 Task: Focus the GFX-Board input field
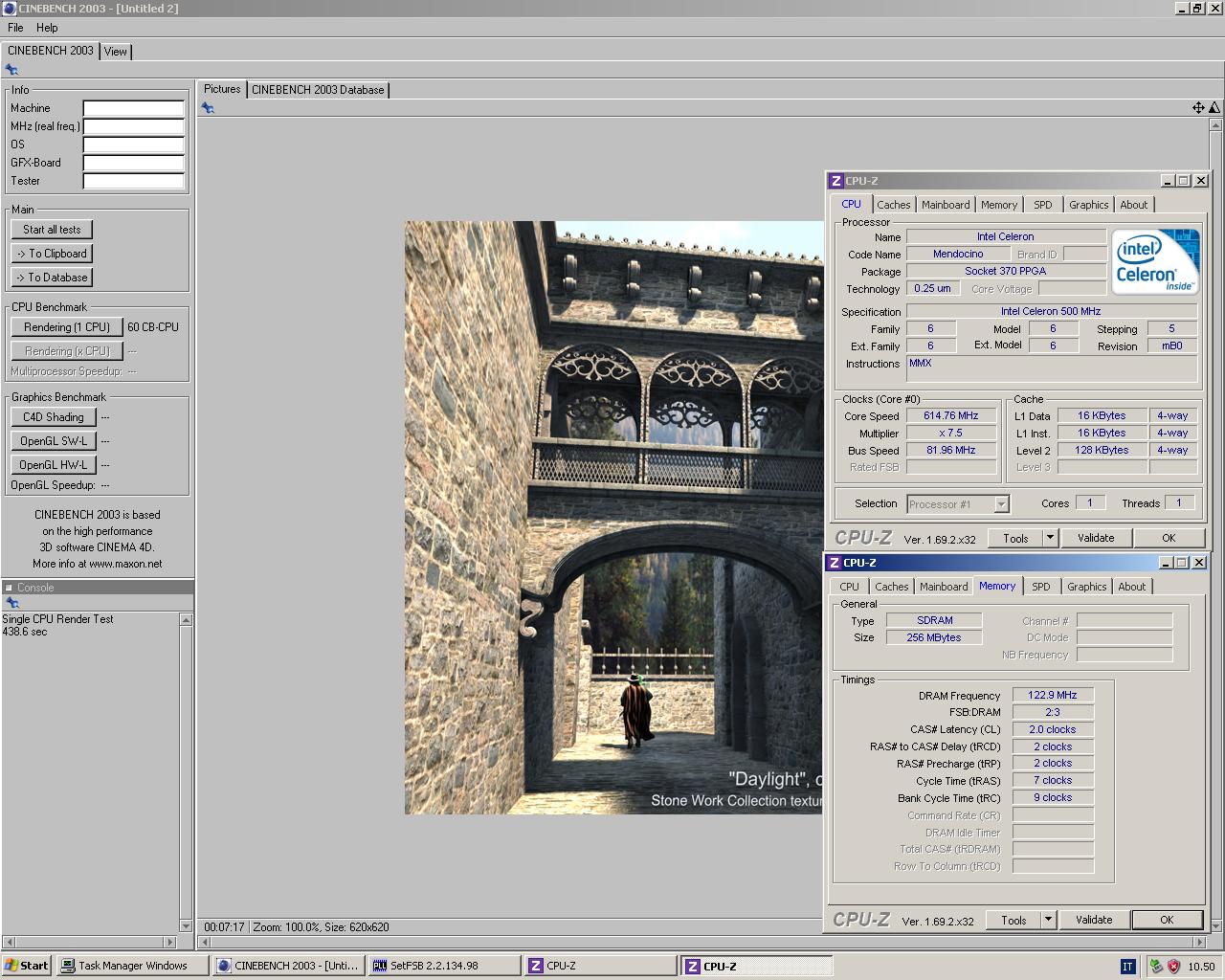(133, 163)
